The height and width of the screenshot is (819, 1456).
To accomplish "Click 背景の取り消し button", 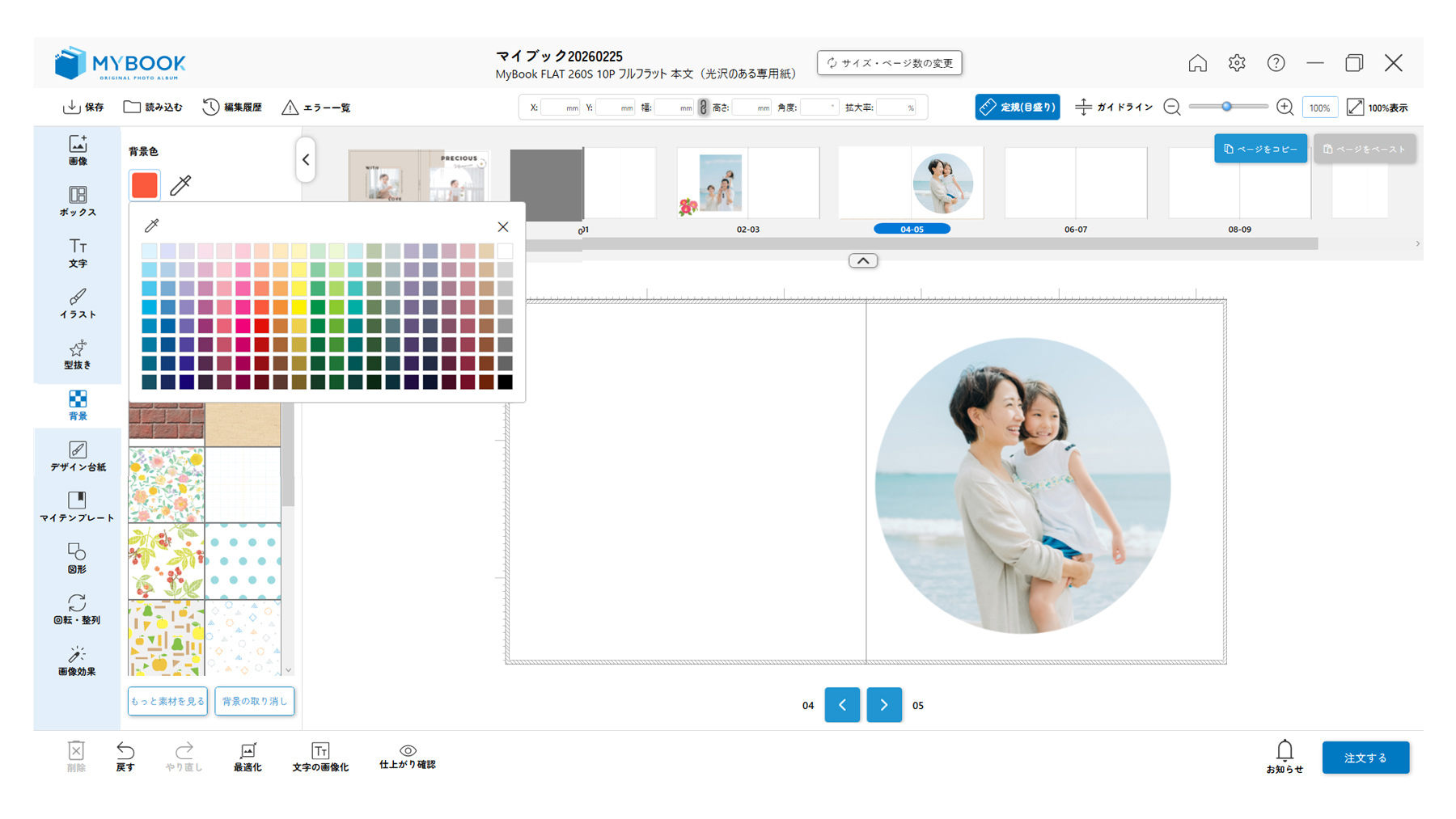I will click(x=255, y=701).
